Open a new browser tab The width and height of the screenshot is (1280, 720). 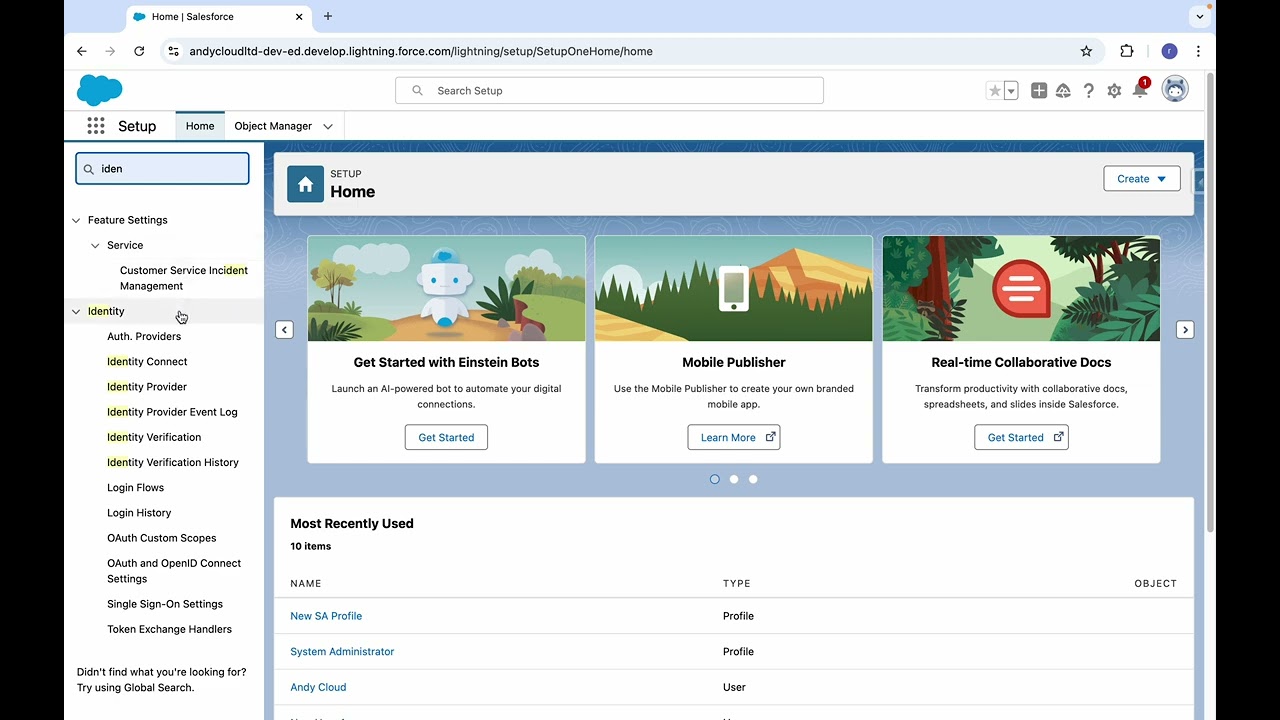[x=328, y=16]
